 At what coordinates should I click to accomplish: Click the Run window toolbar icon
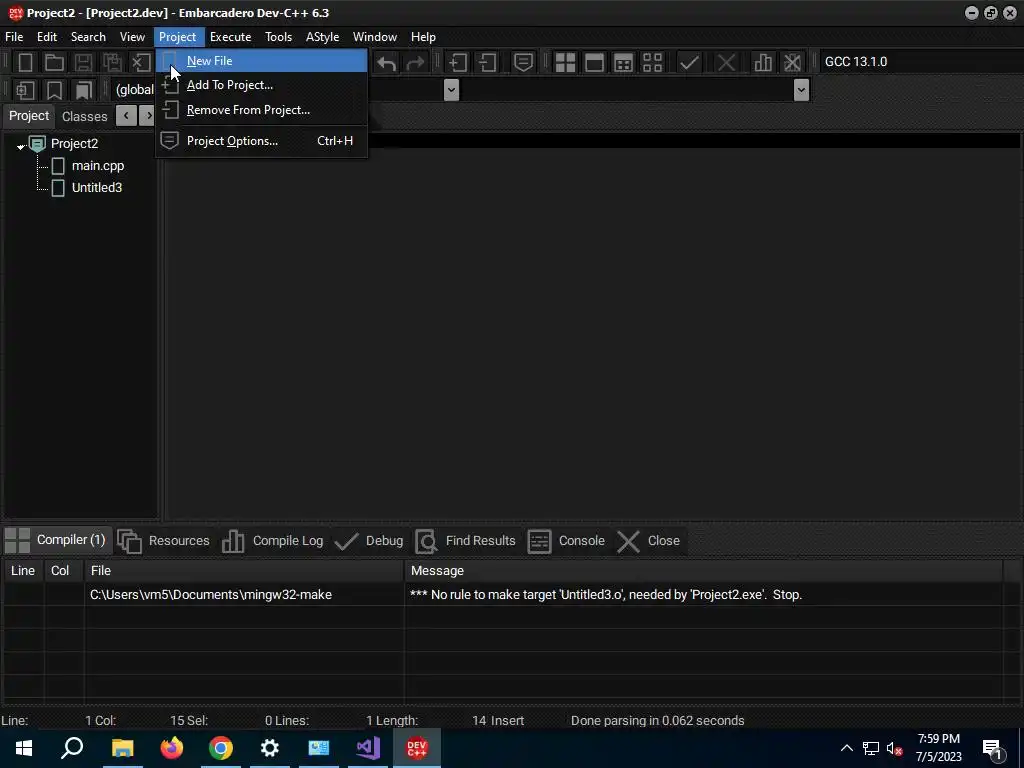(x=594, y=62)
